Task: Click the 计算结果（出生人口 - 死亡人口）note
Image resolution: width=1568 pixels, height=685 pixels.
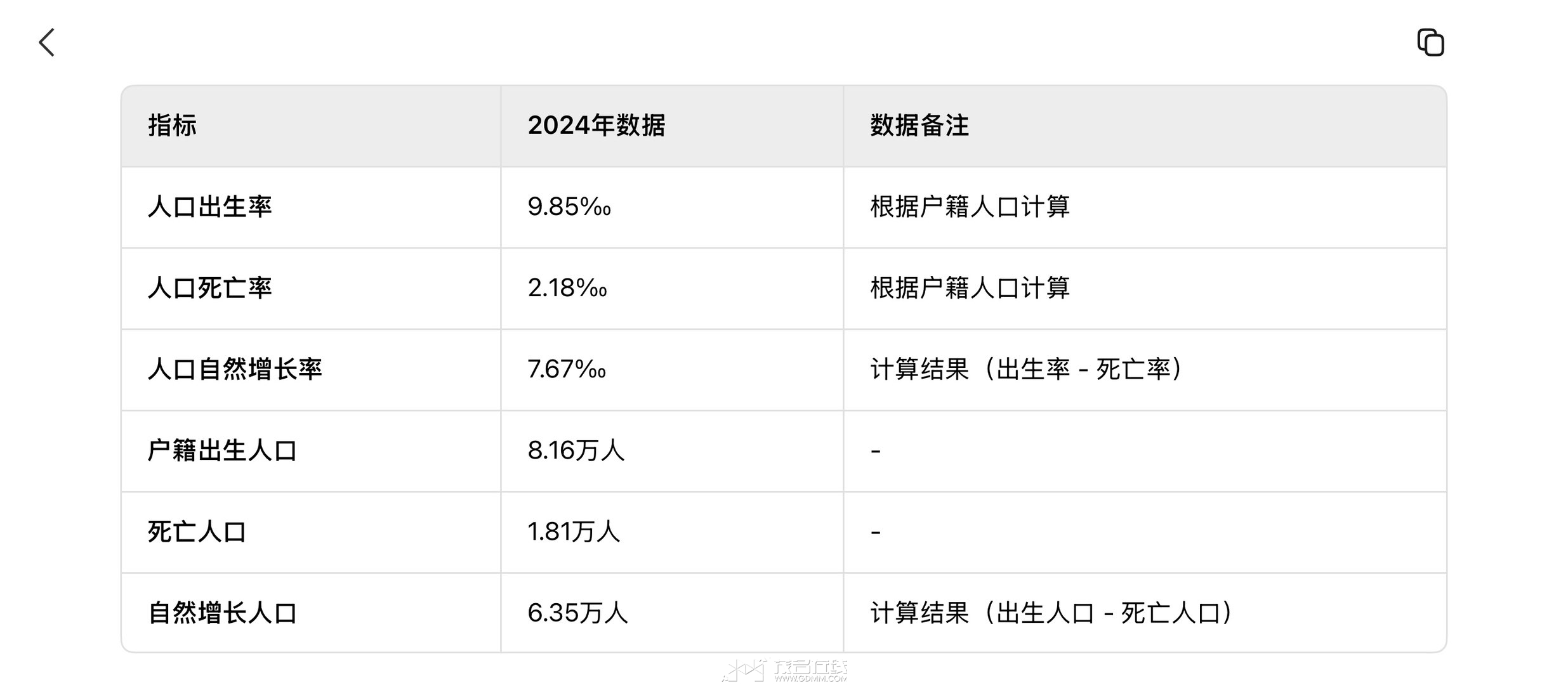Action: click(1051, 613)
